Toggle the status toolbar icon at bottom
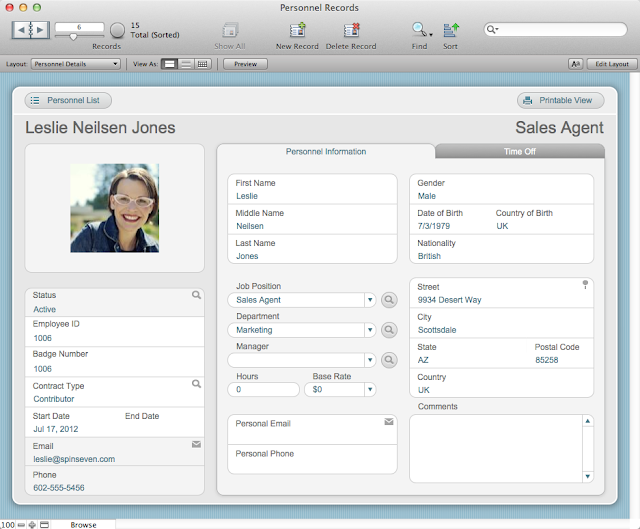The height and width of the screenshot is (529, 640). (x=44, y=525)
